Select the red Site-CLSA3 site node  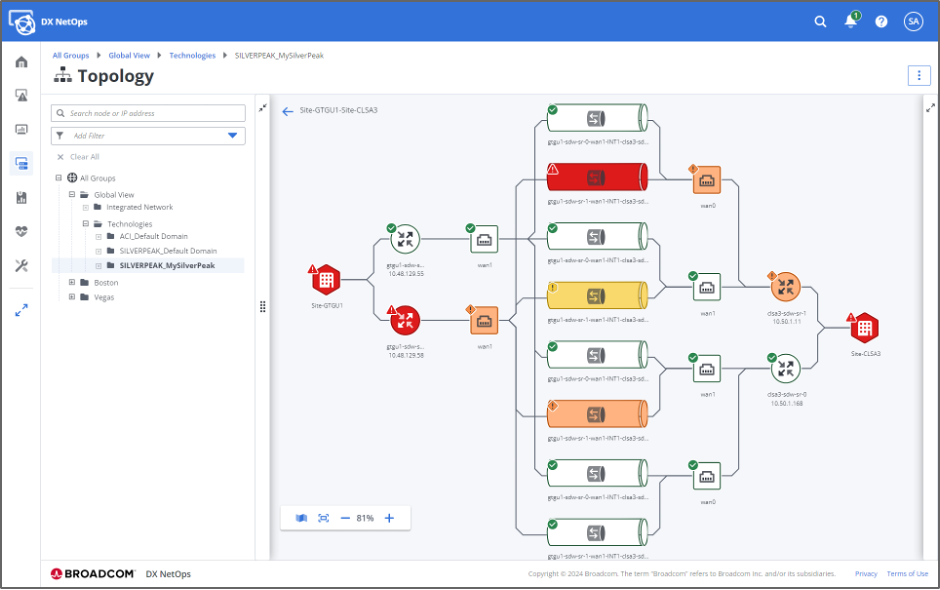pyautogui.click(x=865, y=328)
